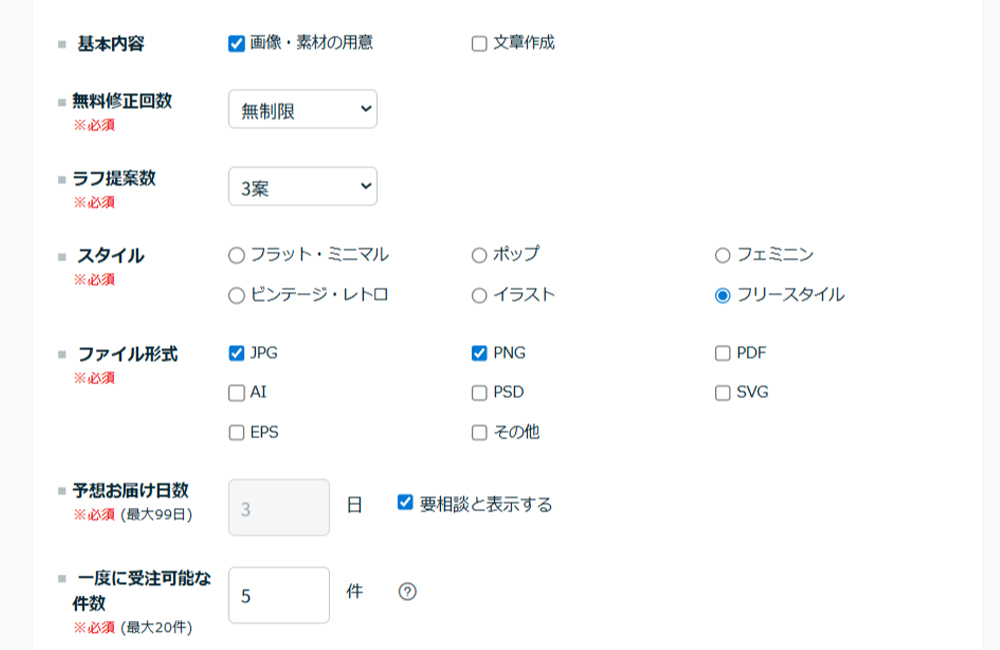Image resolution: width=1000 pixels, height=650 pixels.
Task: Choose the ポップ style option
Action: [x=479, y=256]
